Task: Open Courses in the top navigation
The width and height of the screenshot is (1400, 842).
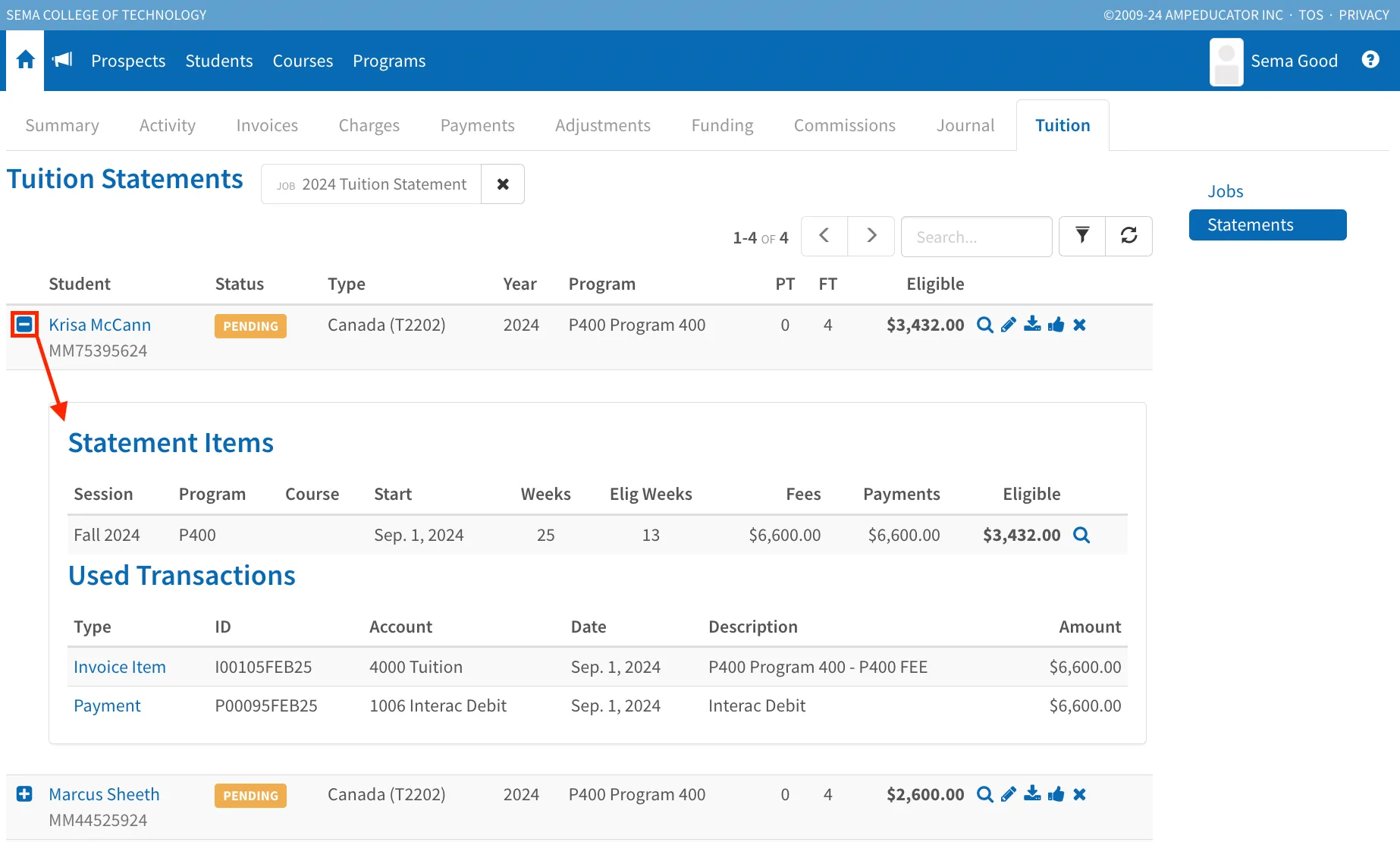Action: coord(303,61)
